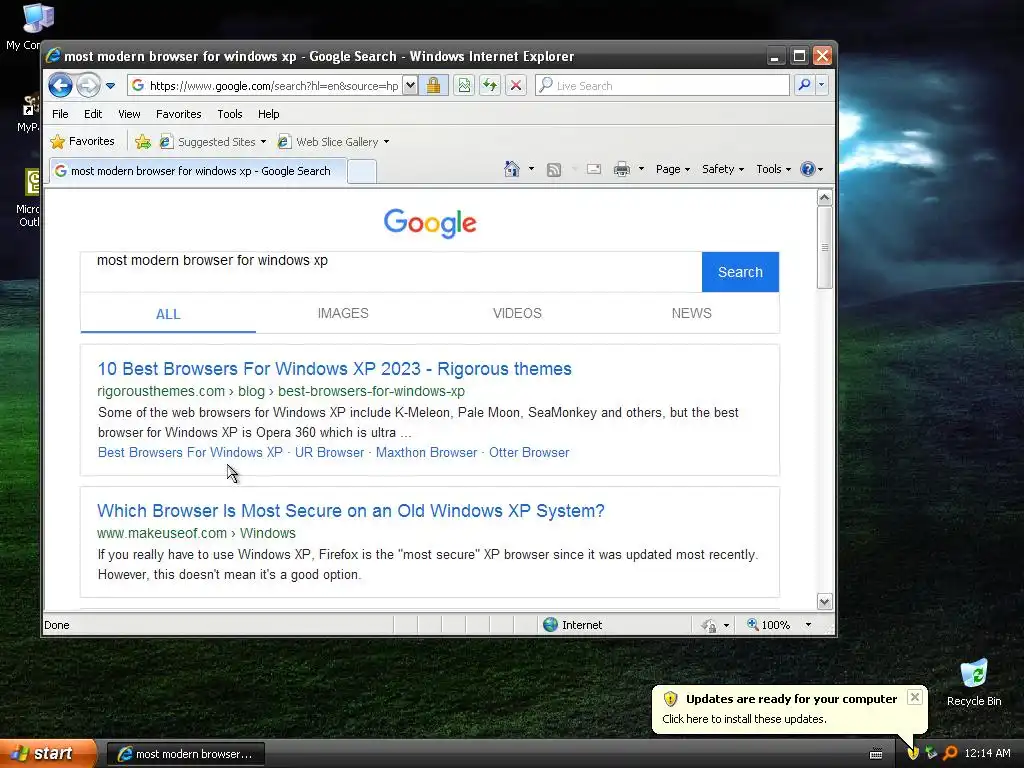The height and width of the screenshot is (768, 1024).
Task: Open the Maxthon Browser sublink
Action: click(426, 453)
